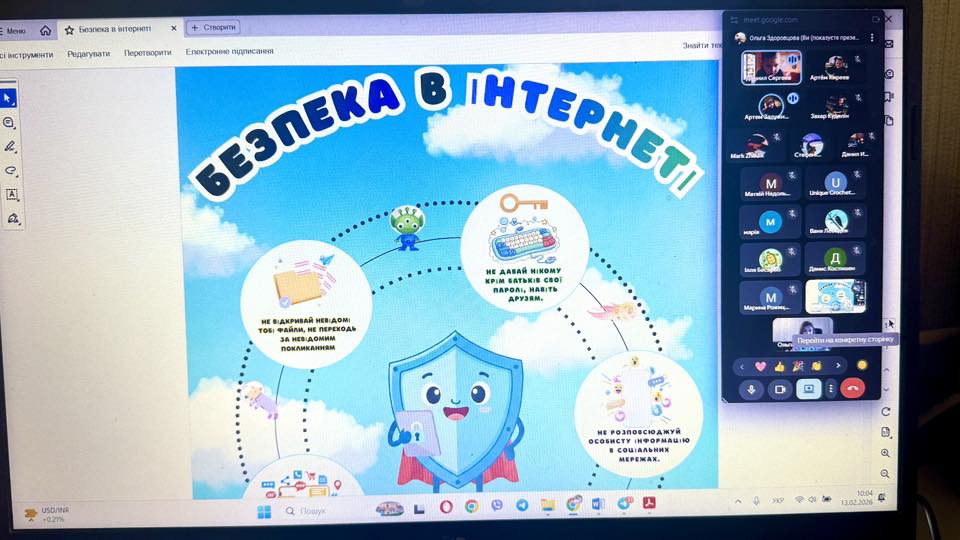The image size is (960, 540).
Task: Open Електронне підписання
Action: coord(229,52)
